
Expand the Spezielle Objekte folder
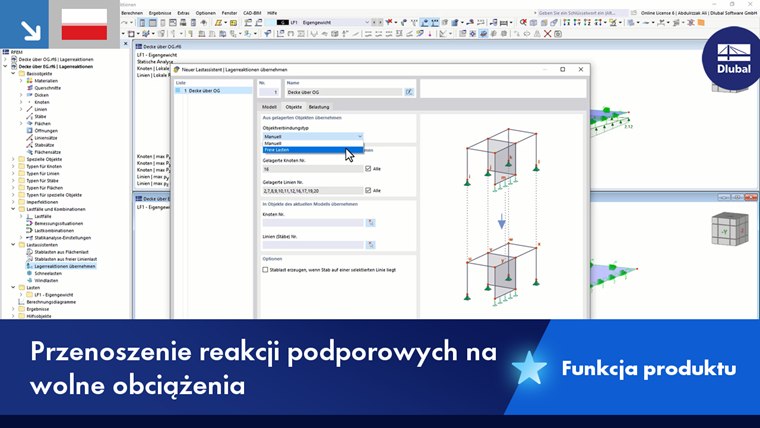(x=13, y=159)
